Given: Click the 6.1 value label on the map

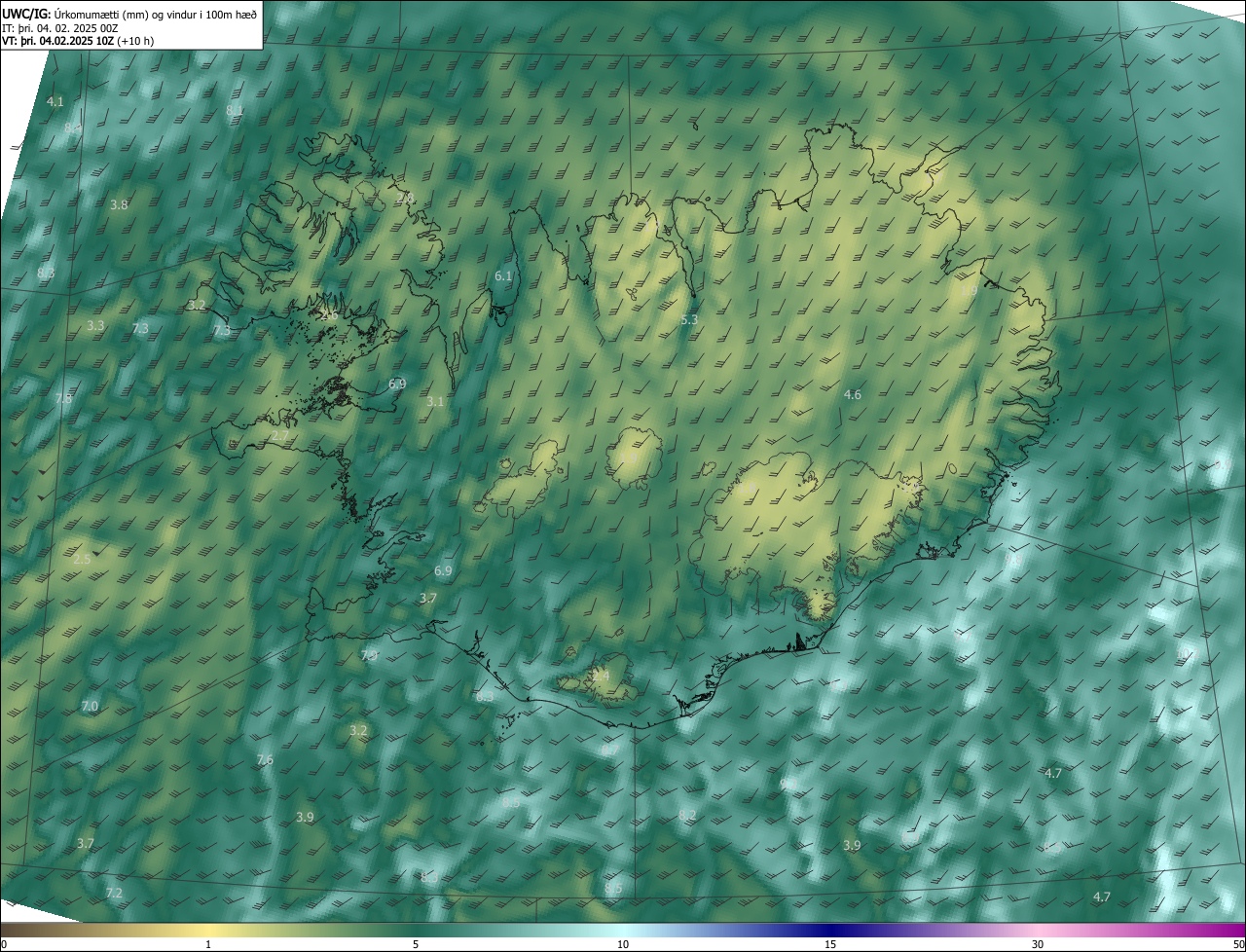Looking at the screenshot, I should 503,275.
